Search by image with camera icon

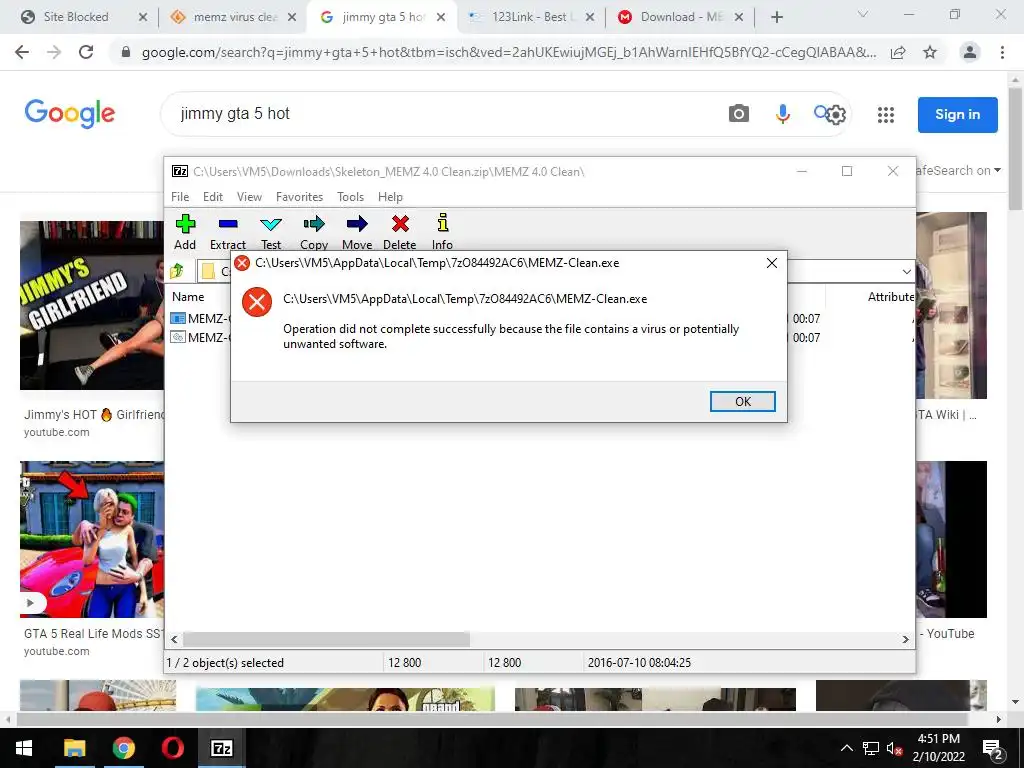(739, 114)
